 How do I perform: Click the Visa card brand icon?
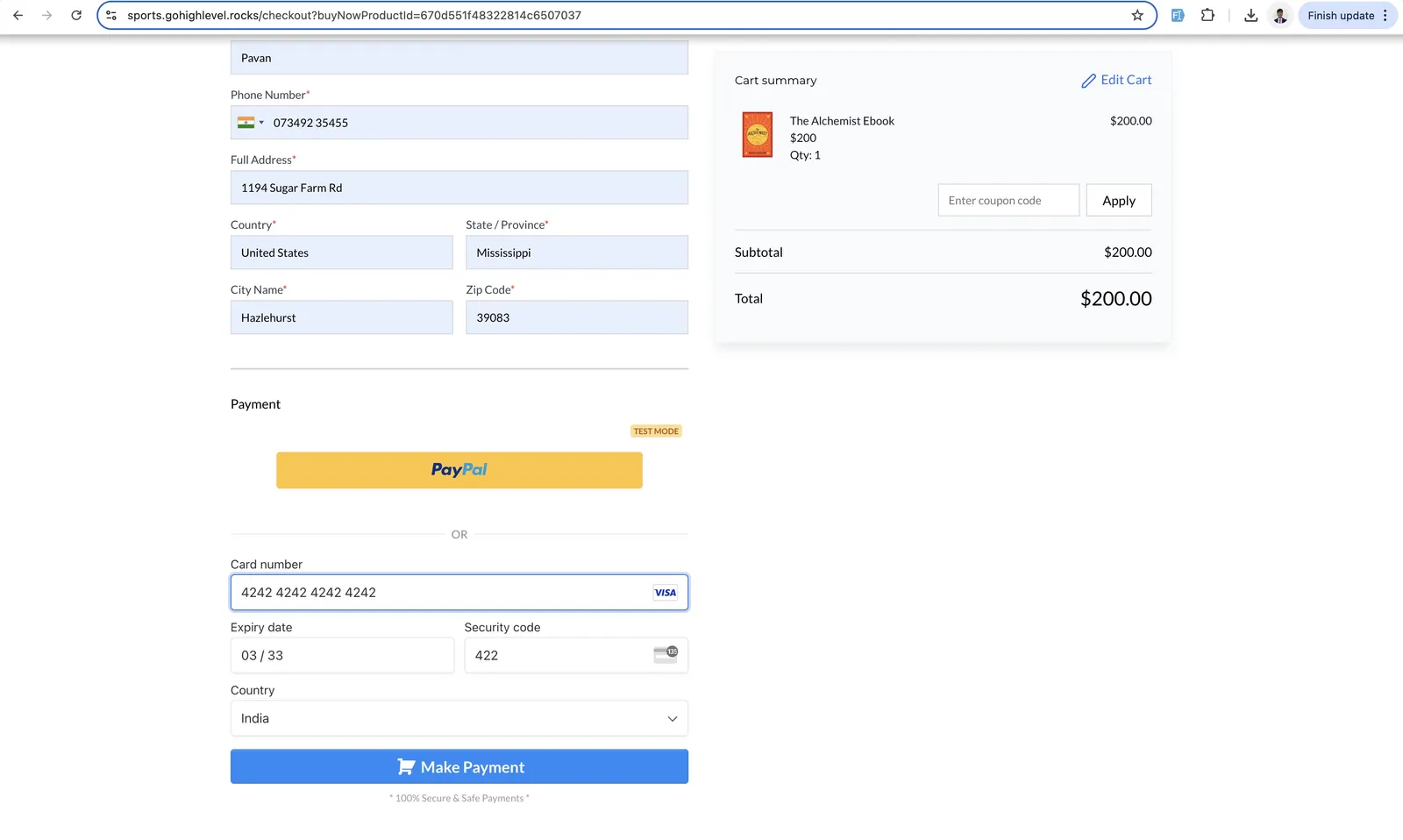tap(666, 593)
